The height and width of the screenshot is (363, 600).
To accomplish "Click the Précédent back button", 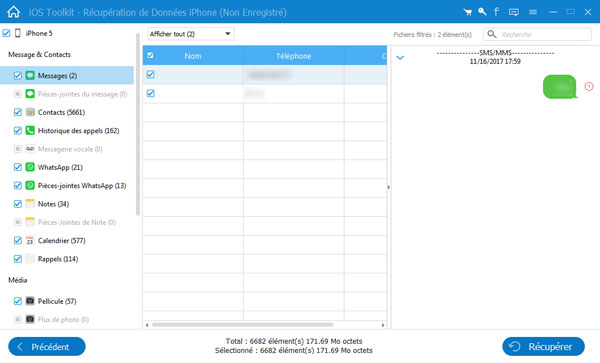I will point(47,347).
